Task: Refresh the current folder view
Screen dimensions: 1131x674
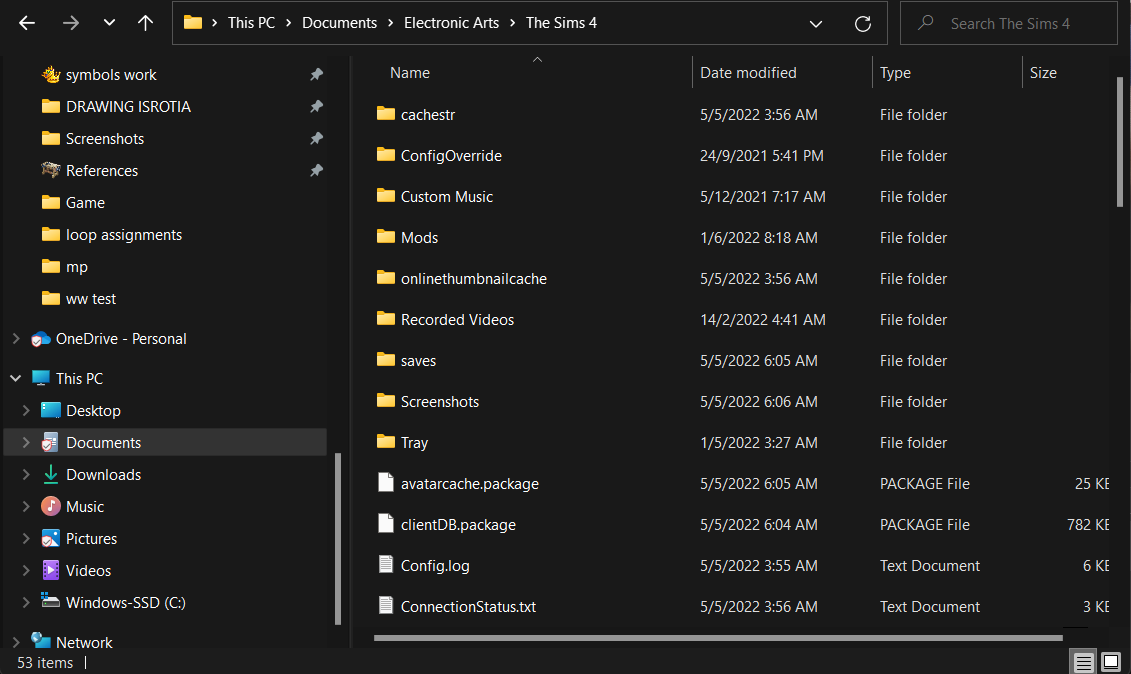Action: (863, 24)
